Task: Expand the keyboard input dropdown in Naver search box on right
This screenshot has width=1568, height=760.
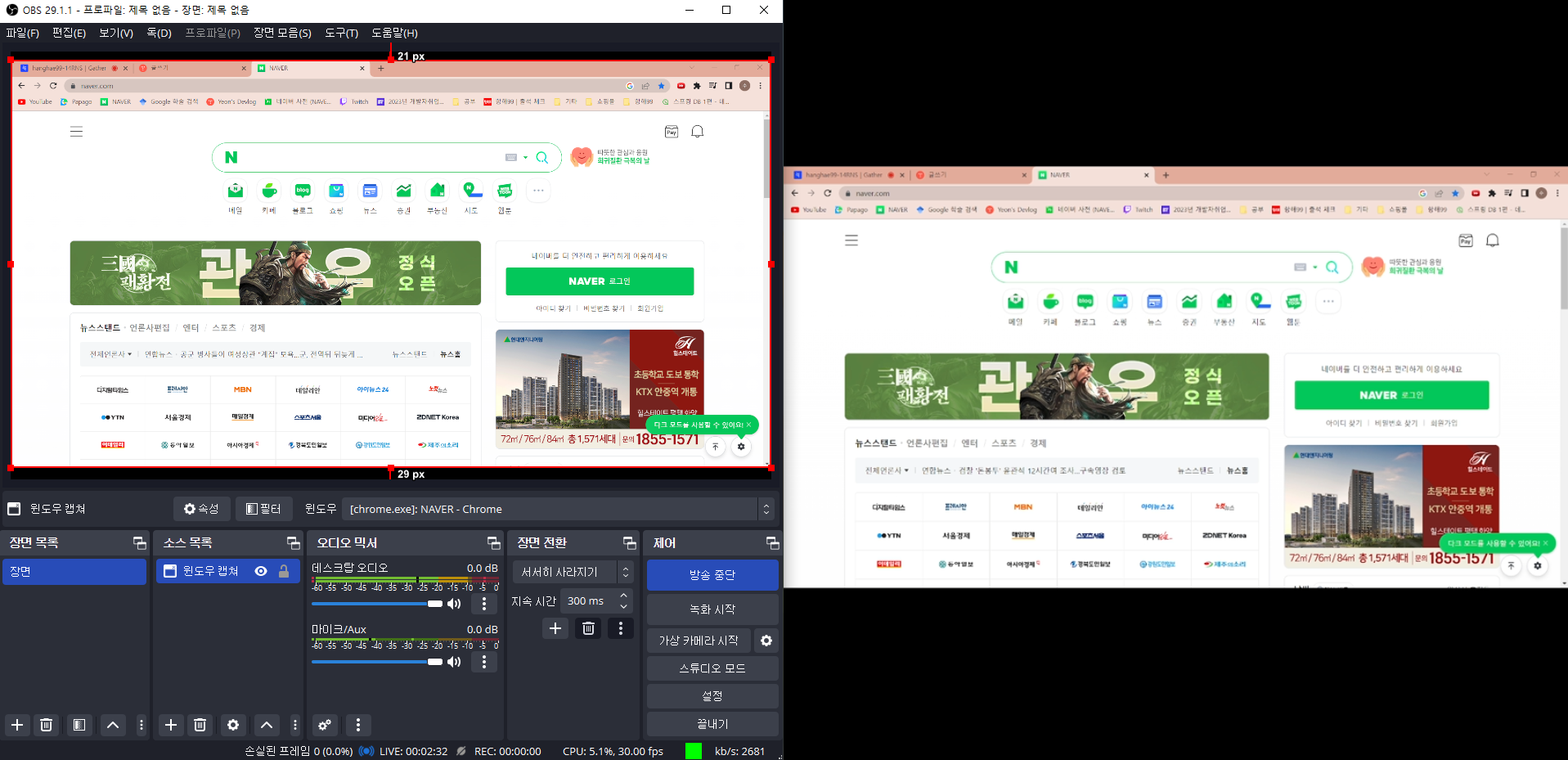Action: click(1315, 268)
